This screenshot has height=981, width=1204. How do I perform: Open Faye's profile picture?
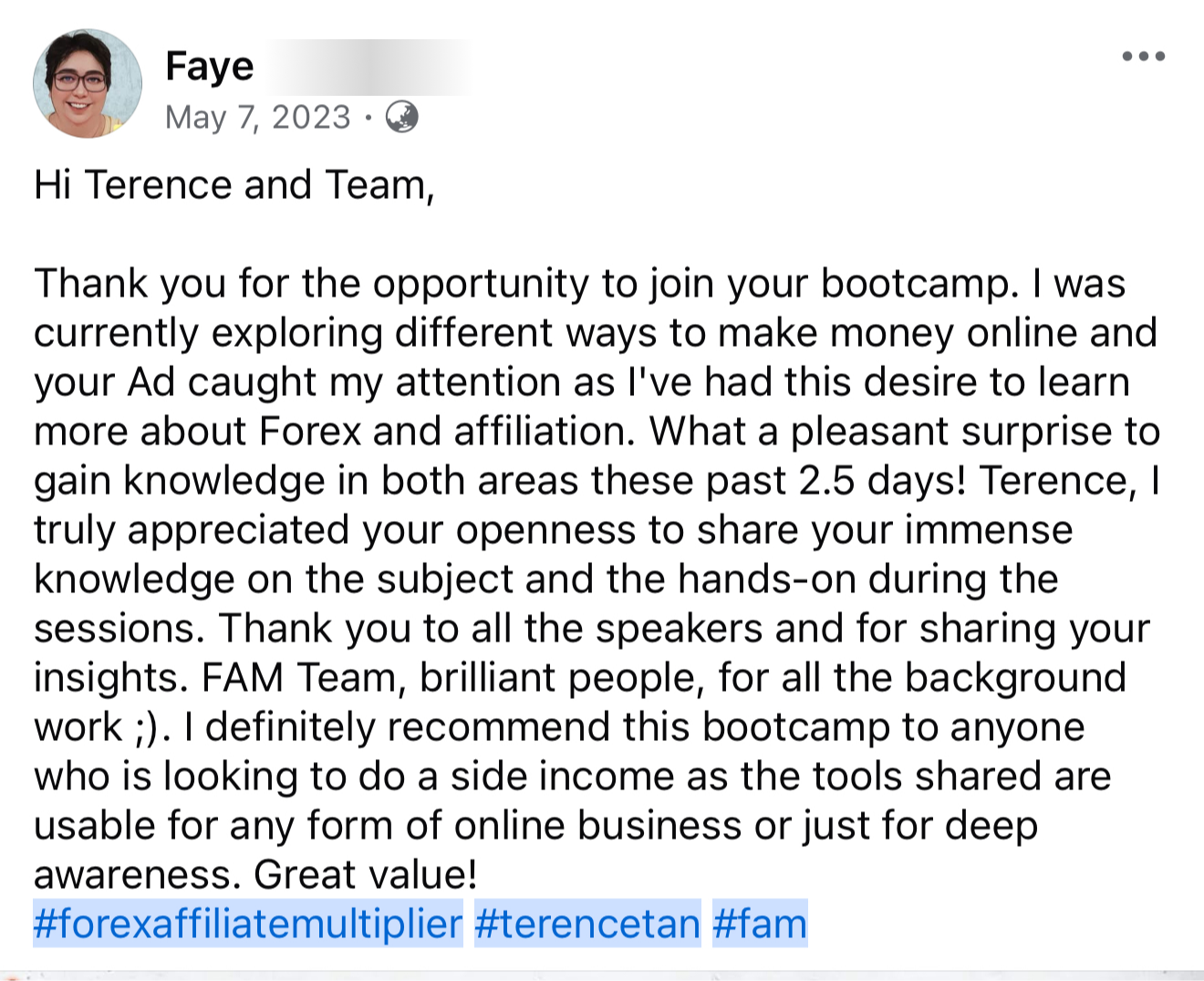click(x=88, y=84)
